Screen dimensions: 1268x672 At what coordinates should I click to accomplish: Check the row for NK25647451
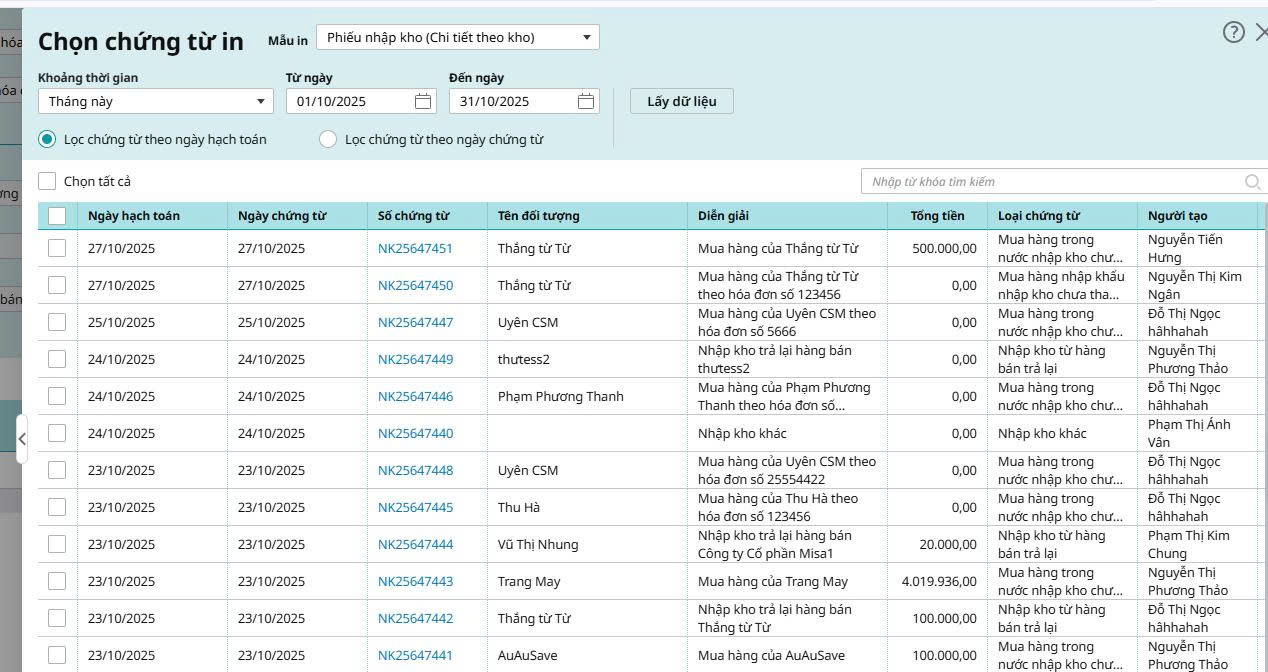[57, 248]
